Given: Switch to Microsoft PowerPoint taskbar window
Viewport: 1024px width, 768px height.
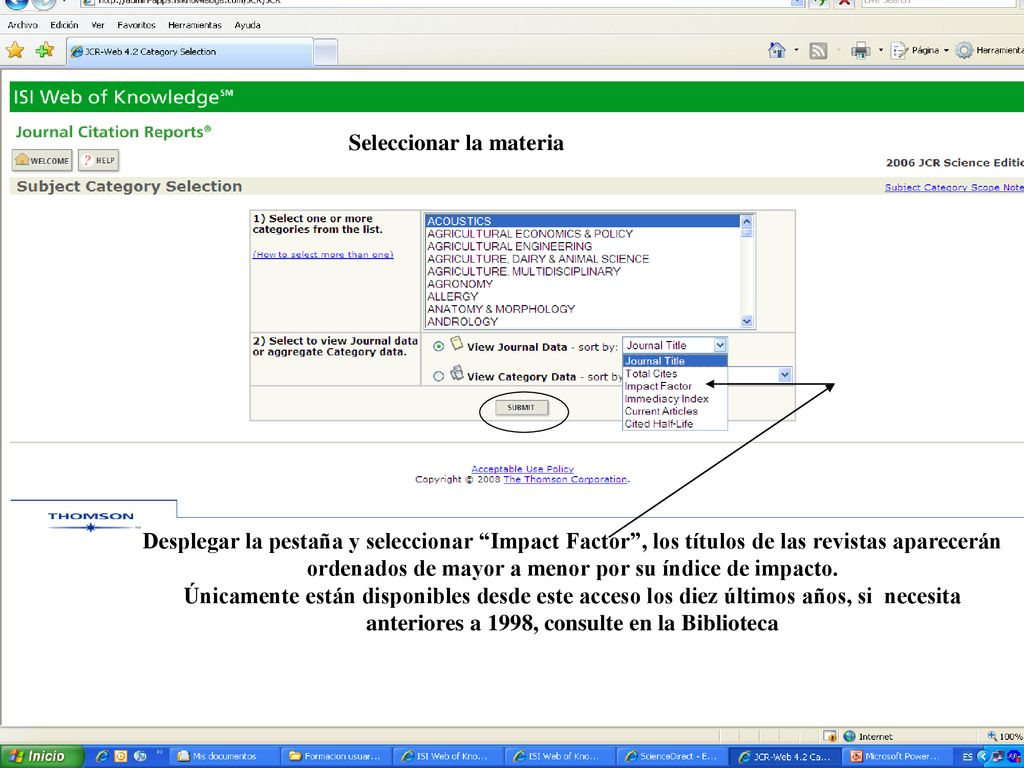Looking at the screenshot, I should (x=898, y=756).
